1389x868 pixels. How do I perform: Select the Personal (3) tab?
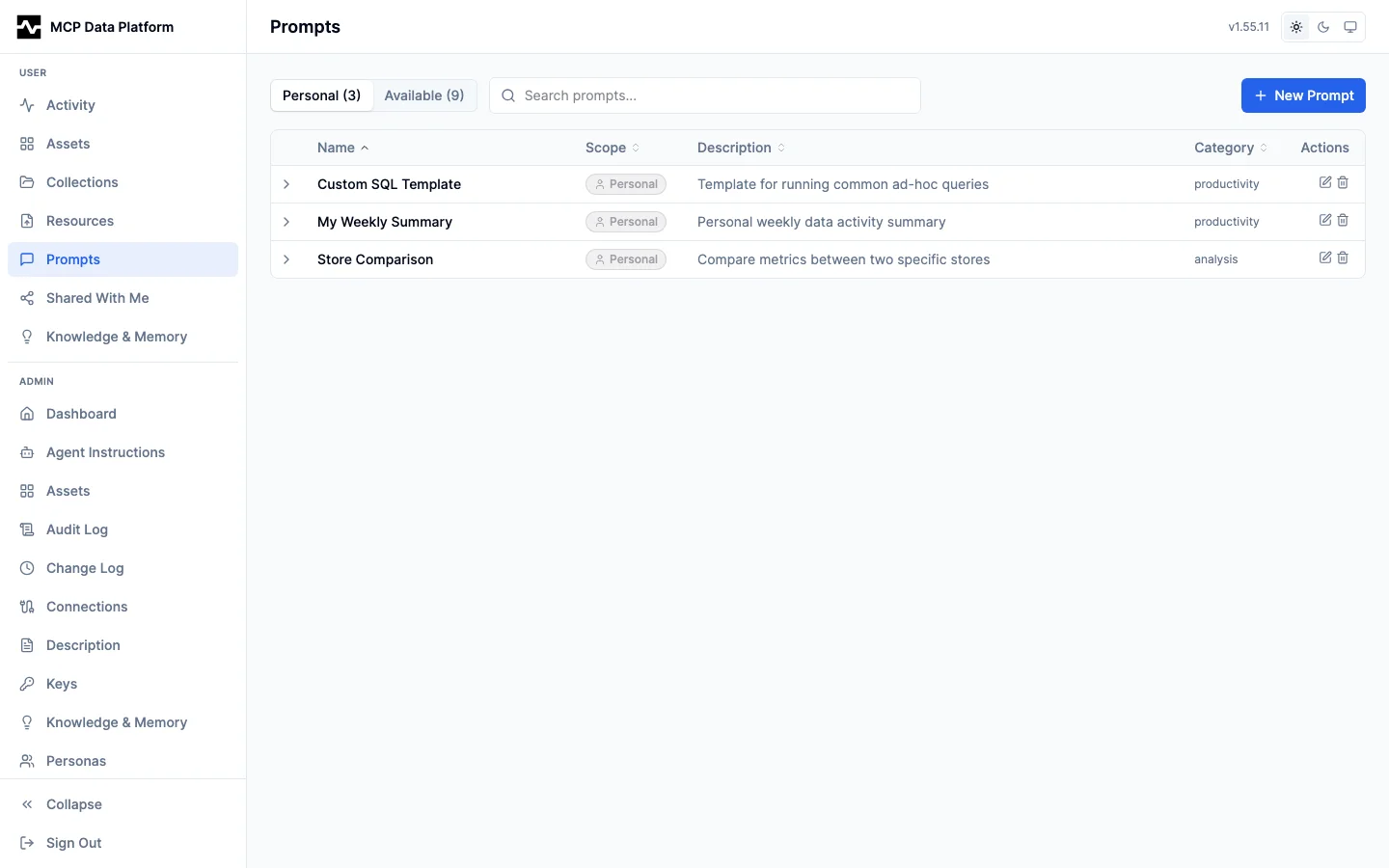tap(321, 95)
